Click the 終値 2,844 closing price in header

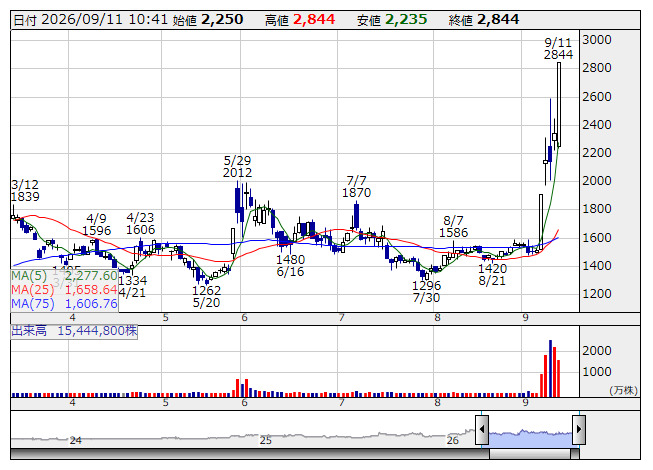484,20
